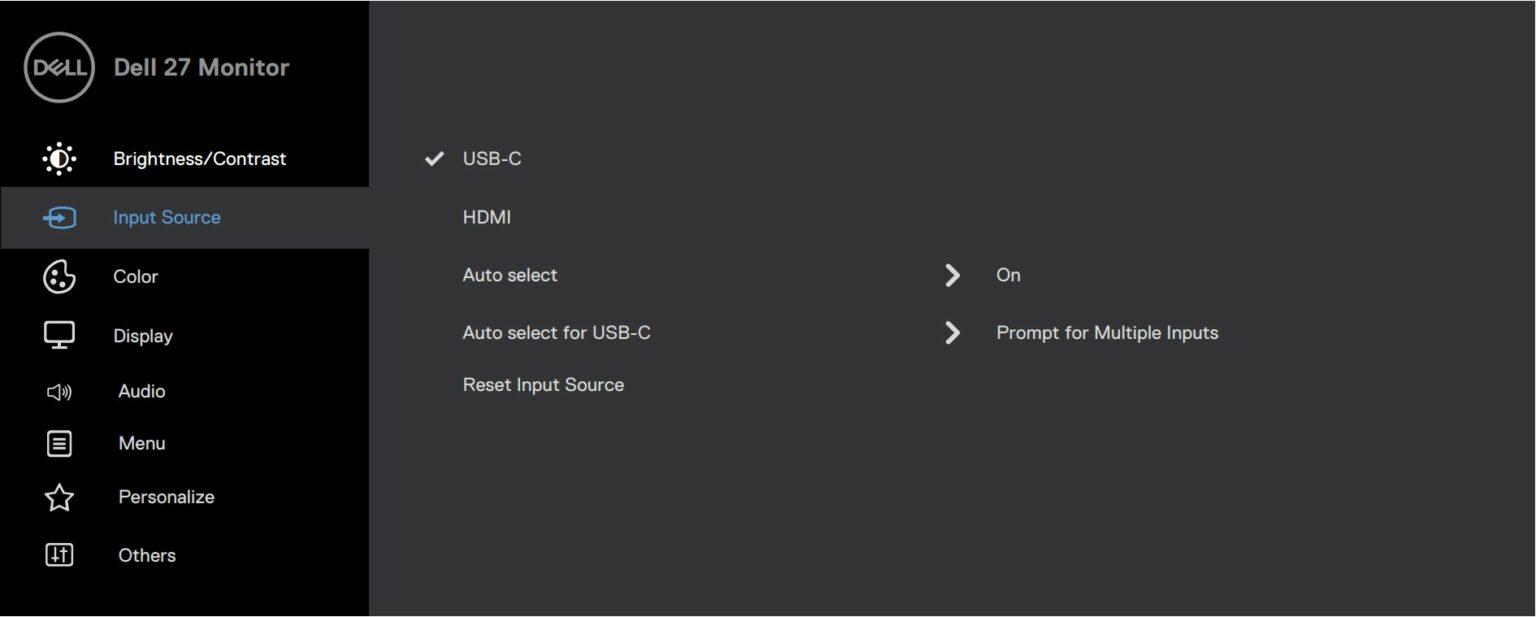This screenshot has width=1536, height=617.
Task: Click the On value for Auto select
Action: point(1008,275)
